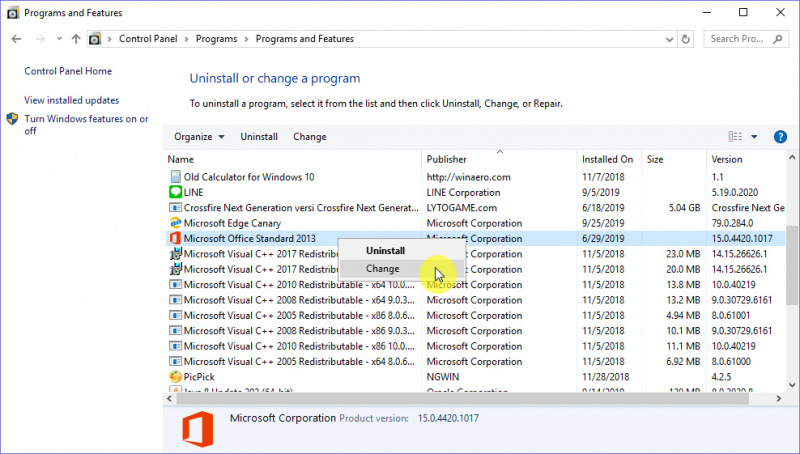Click the Microsoft Edge Canary icon

pyautogui.click(x=176, y=223)
